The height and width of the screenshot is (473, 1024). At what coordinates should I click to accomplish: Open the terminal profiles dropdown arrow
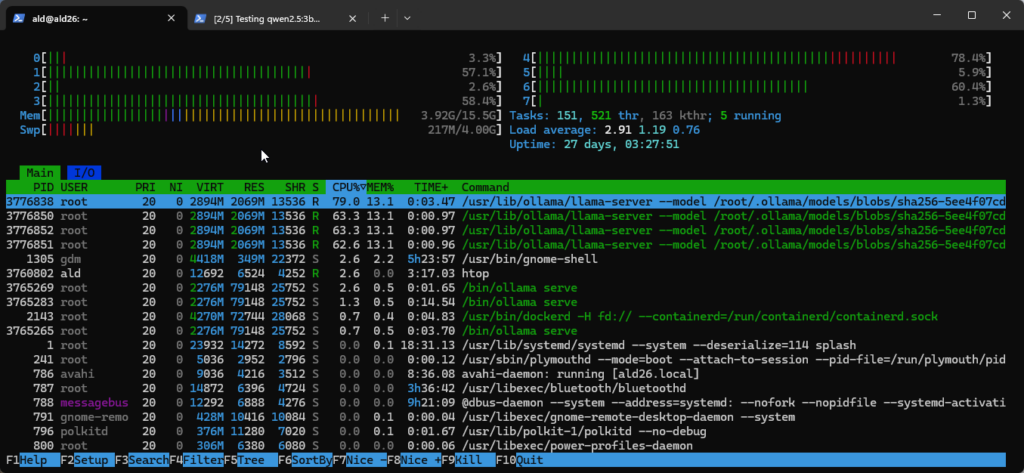(407, 18)
